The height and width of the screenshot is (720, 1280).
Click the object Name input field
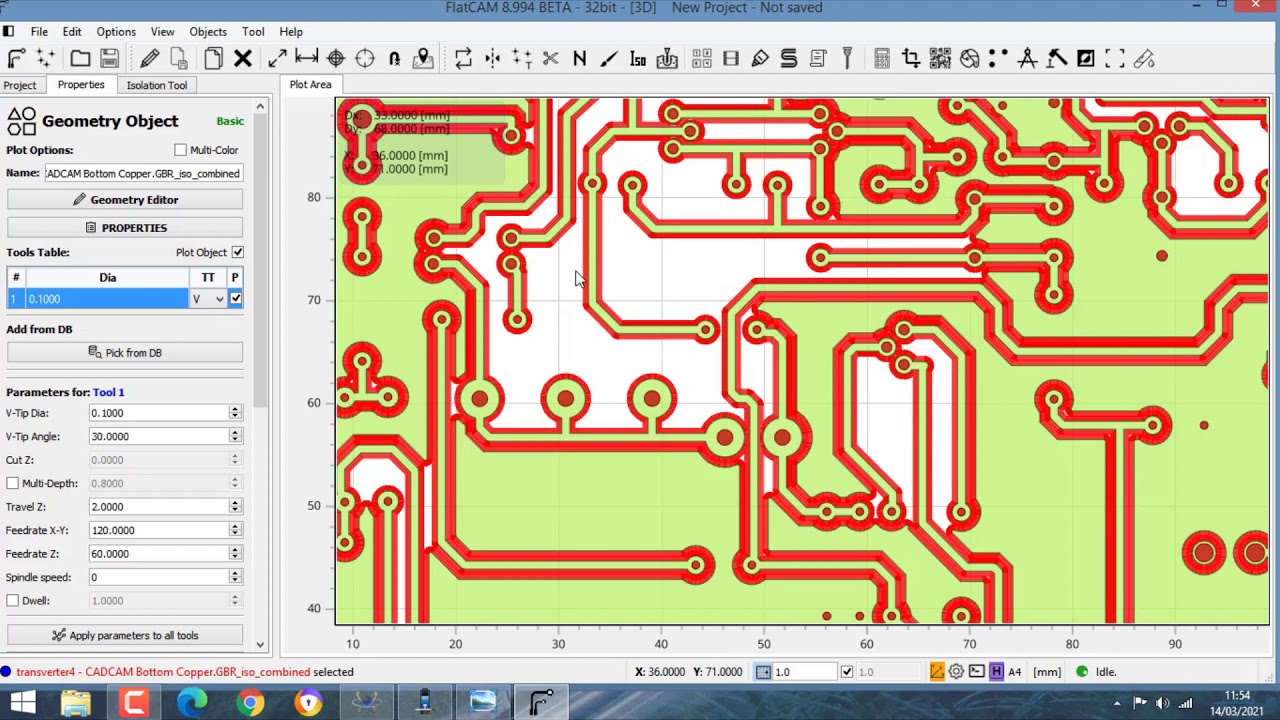pyautogui.click(x=142, y=173)
